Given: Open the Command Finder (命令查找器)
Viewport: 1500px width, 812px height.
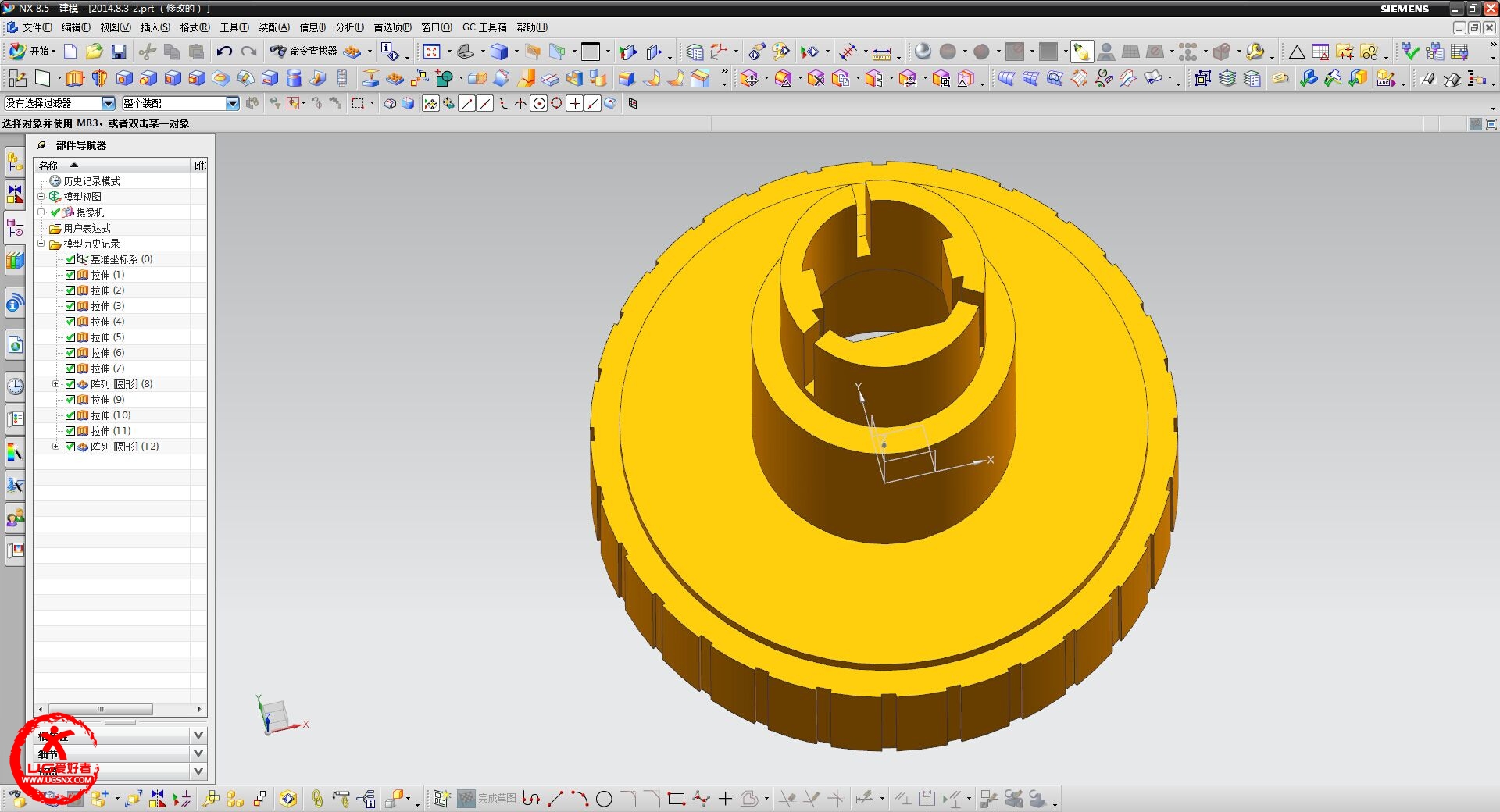Looking at the screenshot, I should point(303,52).
